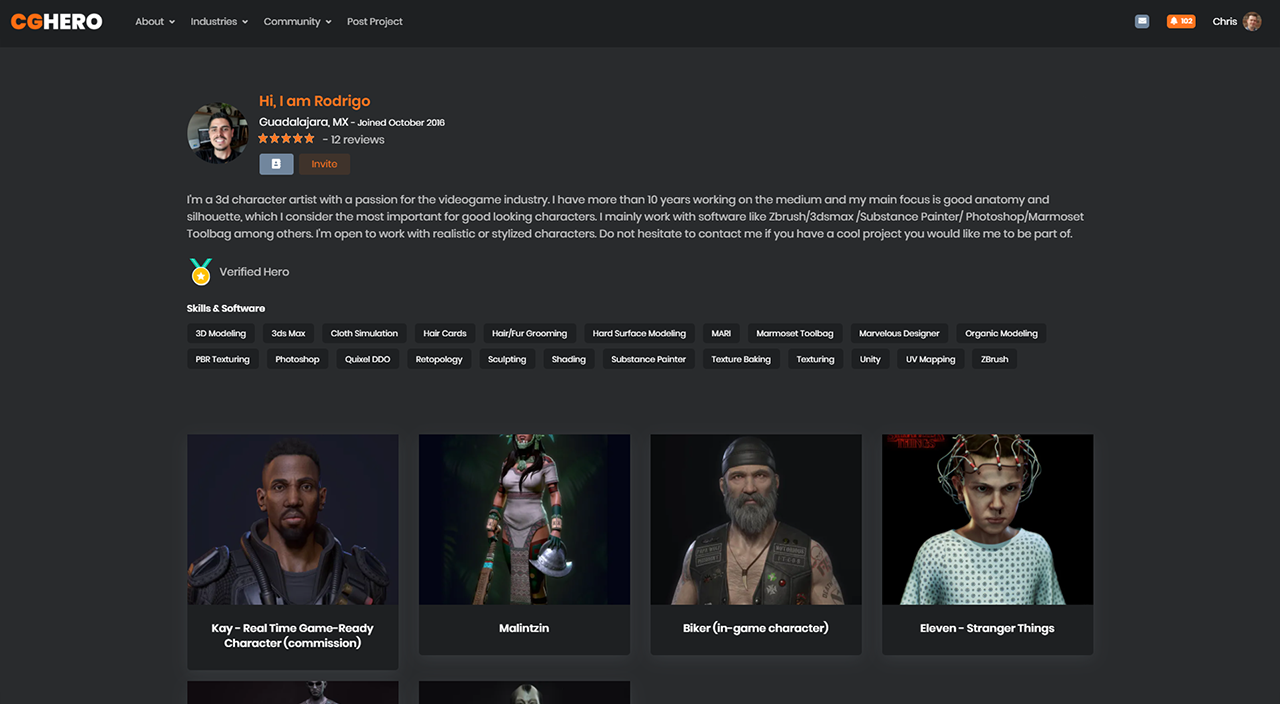1280x704 pixels.
Task: Select the Unity tag
Action: click(x=870, y=359)
